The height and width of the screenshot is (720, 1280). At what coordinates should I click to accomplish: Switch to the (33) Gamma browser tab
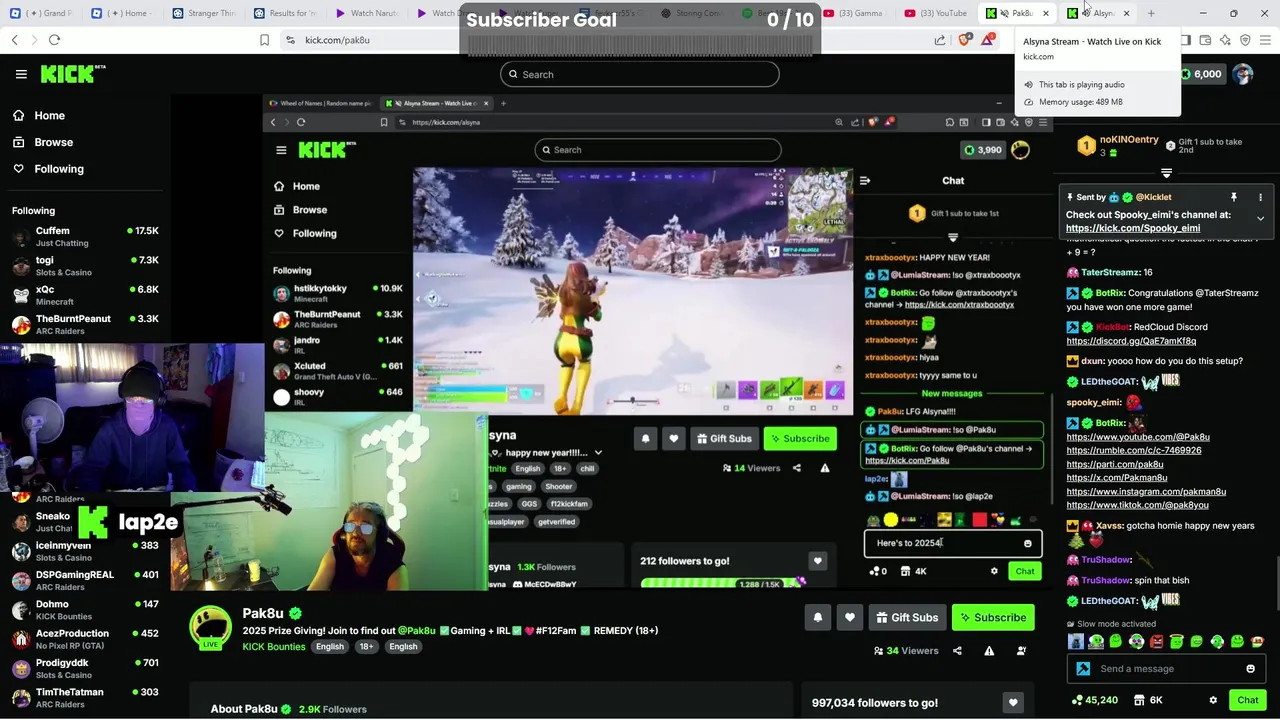tap(854, 13)
